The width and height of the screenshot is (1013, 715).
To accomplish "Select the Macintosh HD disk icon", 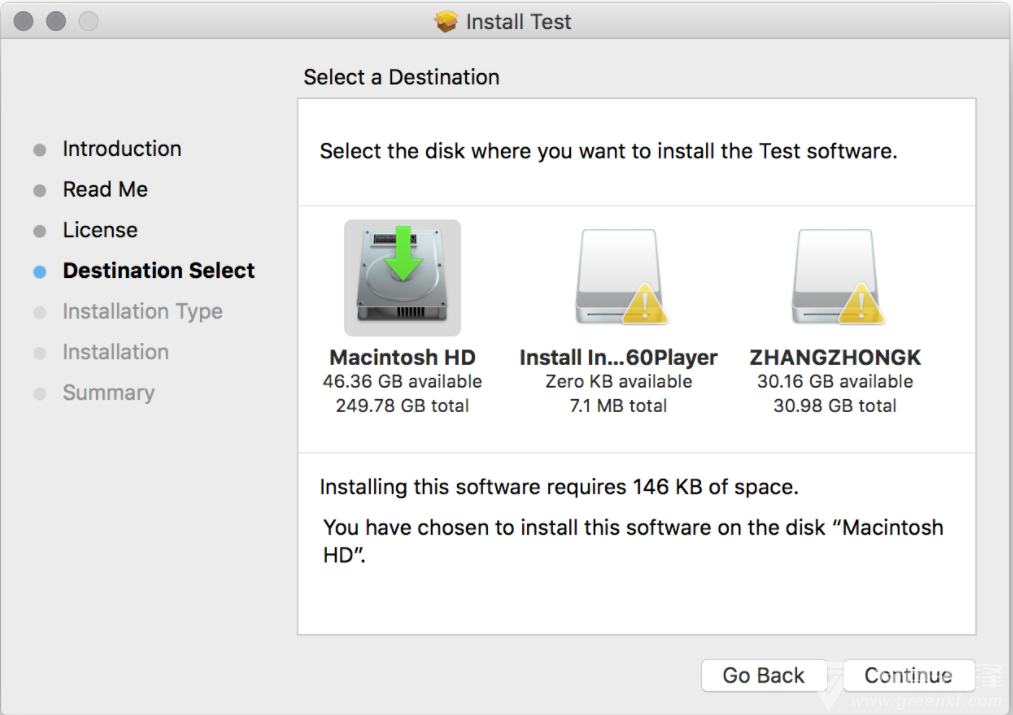I will click(402, 277).
